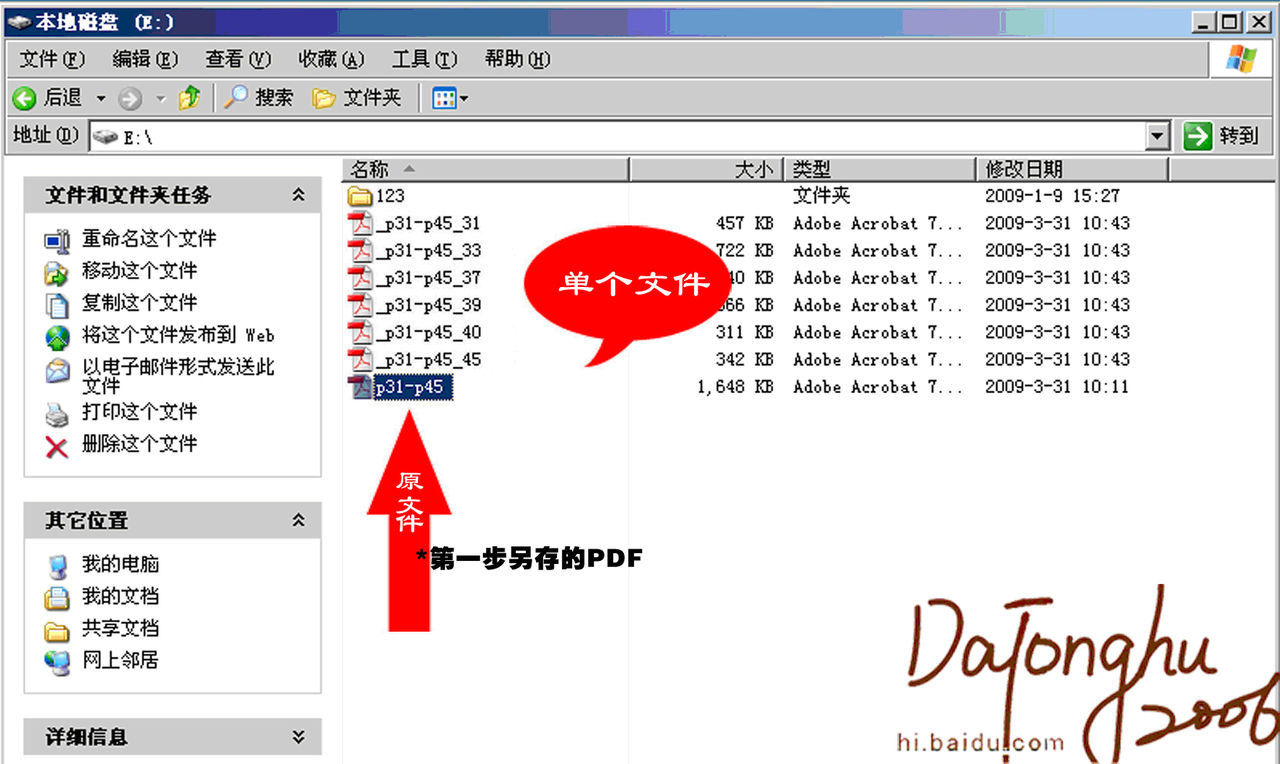Image resolution: width=1280 pixels, height=764 pixels.
Task: Collapse the 其它位置 panel
Action: pos(298,520)
